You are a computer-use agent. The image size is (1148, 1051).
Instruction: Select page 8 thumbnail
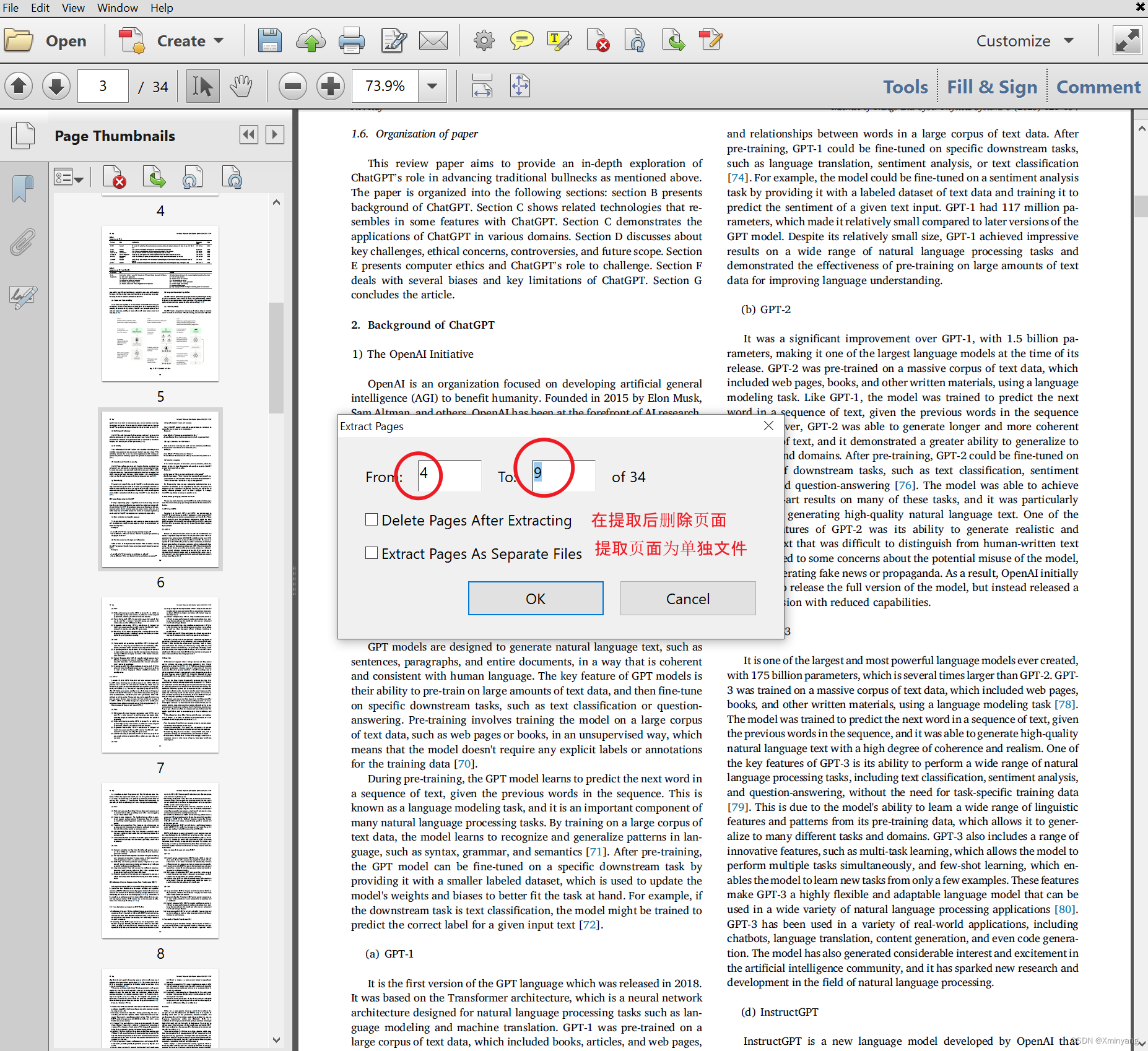pyautogui.click(x=160, y=860)
